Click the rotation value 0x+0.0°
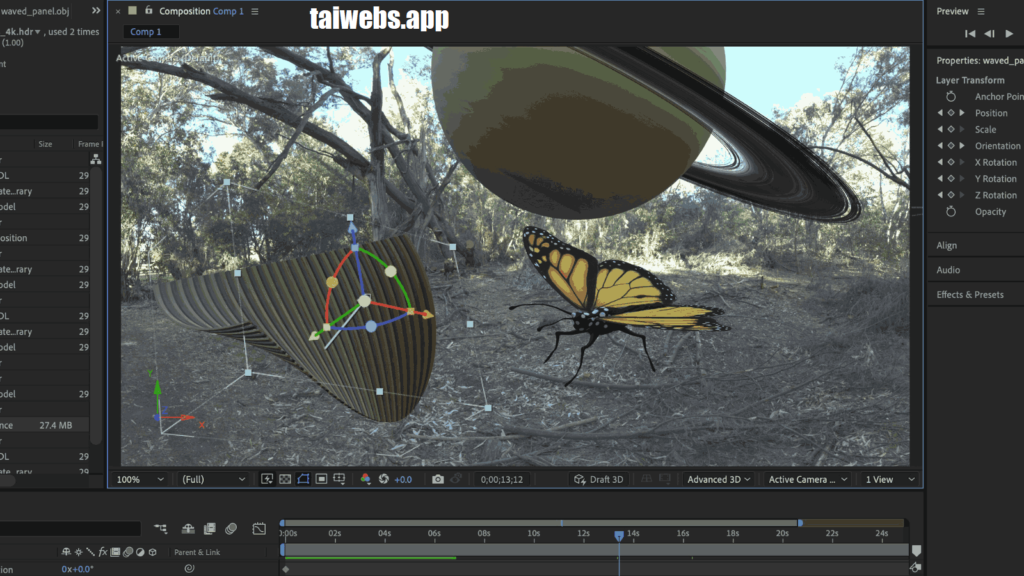1024x576 pixels. 77,569
